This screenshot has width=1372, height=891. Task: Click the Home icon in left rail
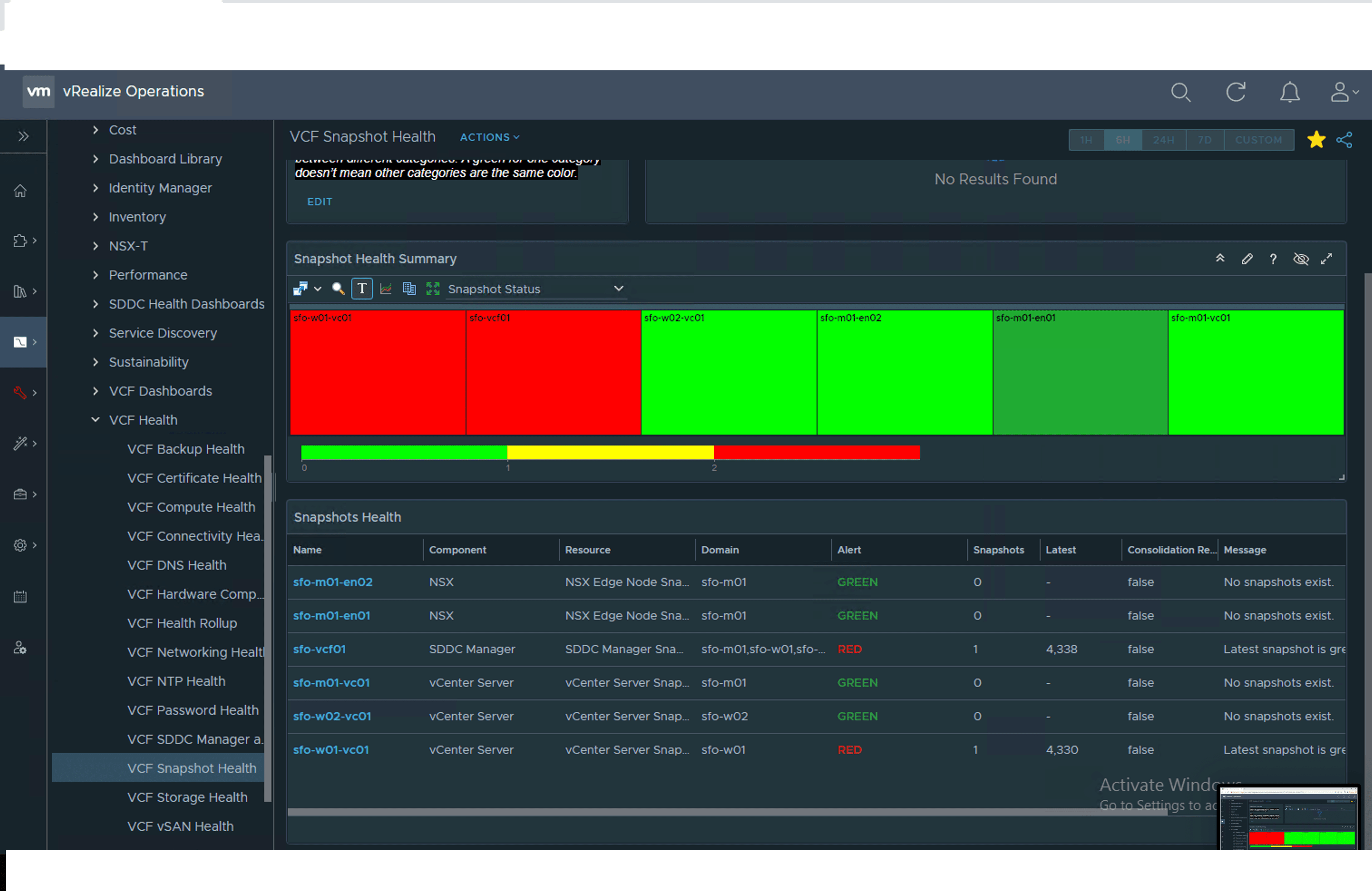pyautogui.click(x=20, y=191)
